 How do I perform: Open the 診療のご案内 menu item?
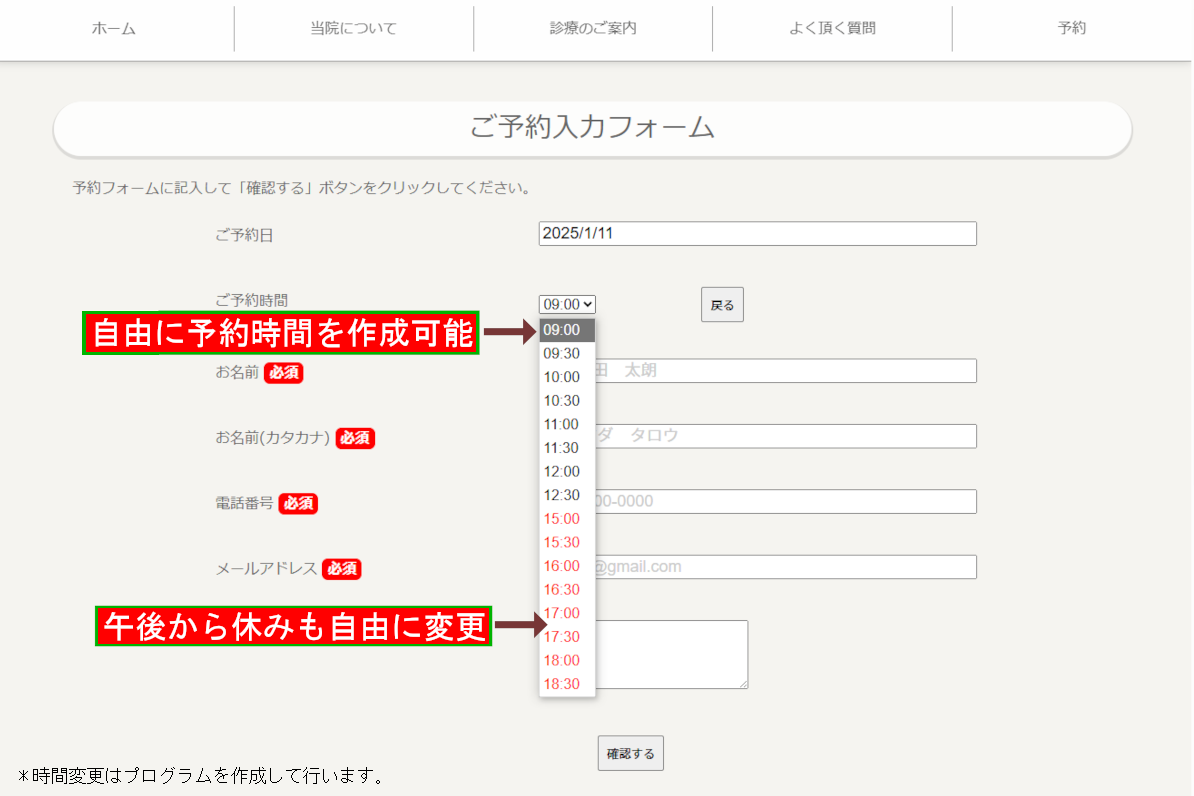pyautogui.click(x=593, y=29)
